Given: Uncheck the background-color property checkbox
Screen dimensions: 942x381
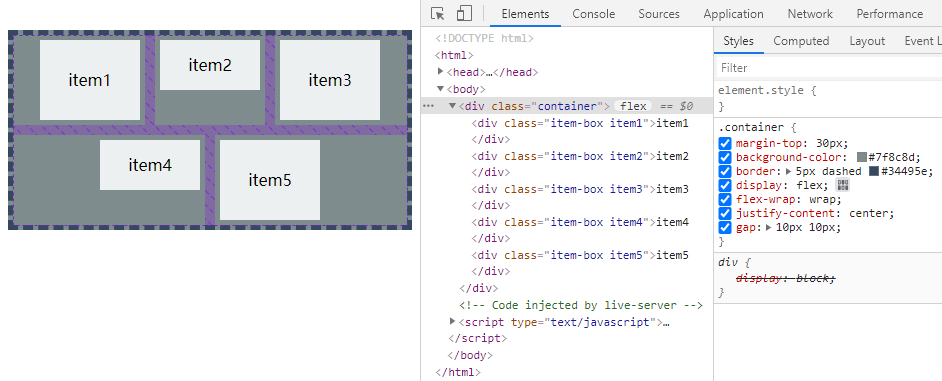Looking at the screenshot, I should coord(725,157).
